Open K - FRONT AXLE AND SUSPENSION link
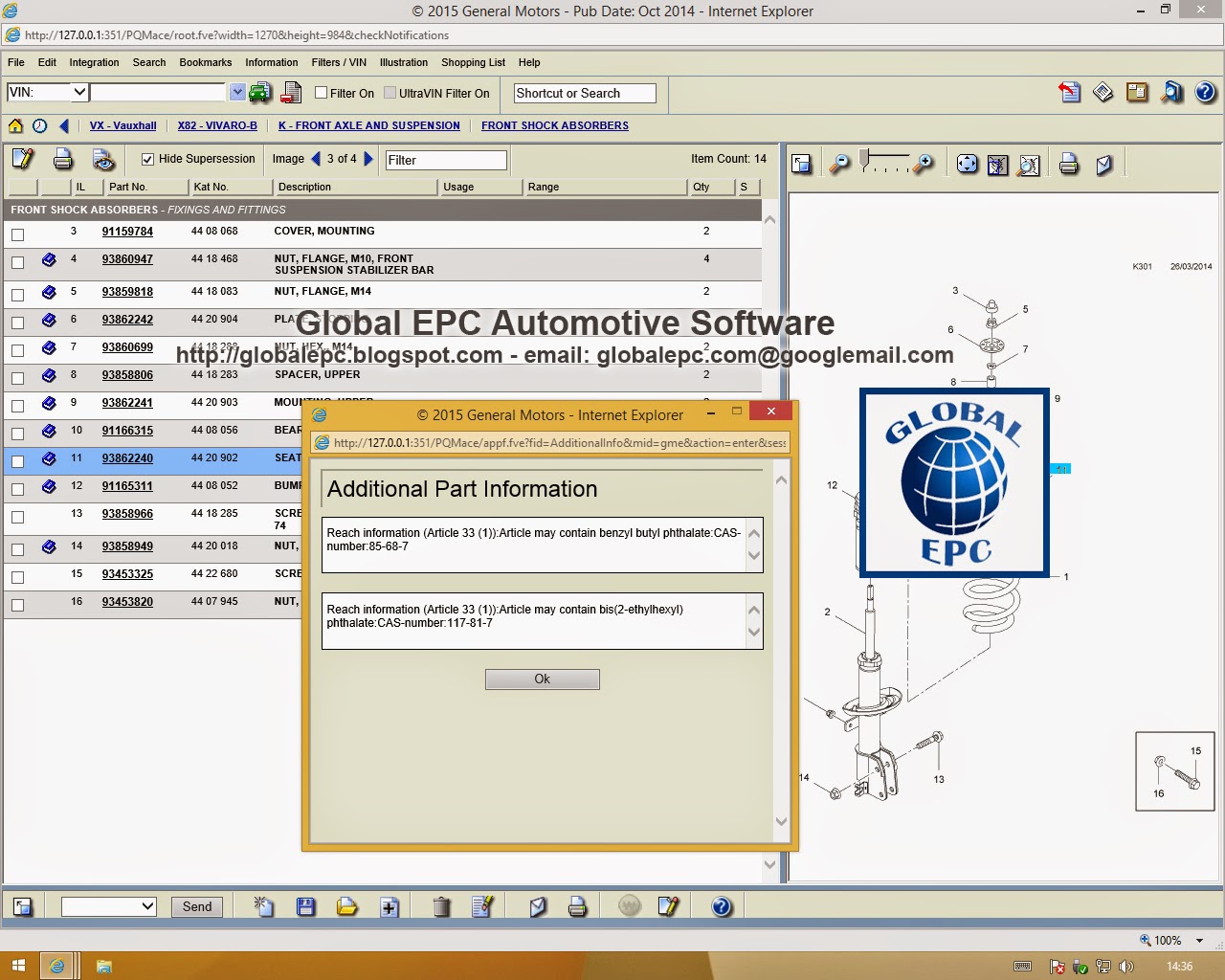Screen dimensions: 1225x980 [x=369, y=125]
